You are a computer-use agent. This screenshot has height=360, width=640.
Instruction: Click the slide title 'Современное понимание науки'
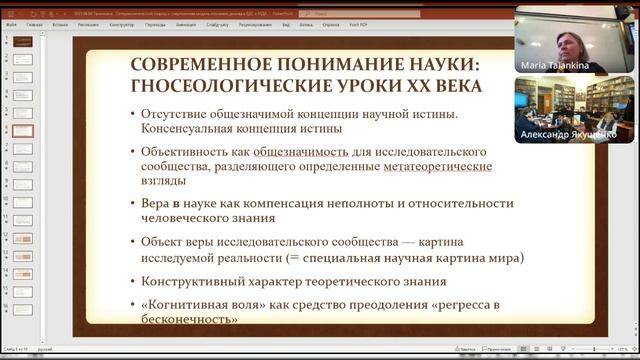tap(306, 75)
